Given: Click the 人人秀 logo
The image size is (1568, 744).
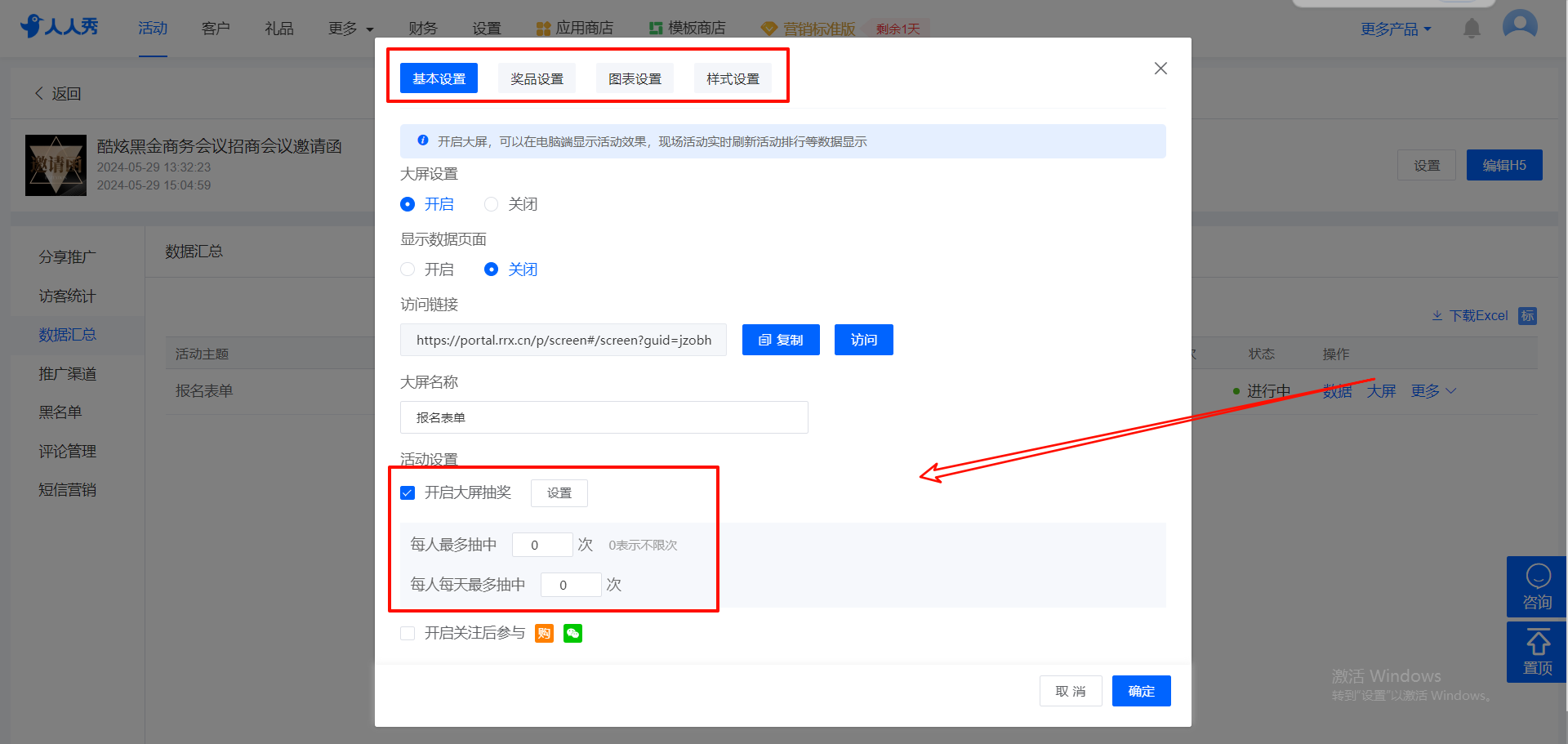Looking at the screenshot, I should tap(59, 27).
